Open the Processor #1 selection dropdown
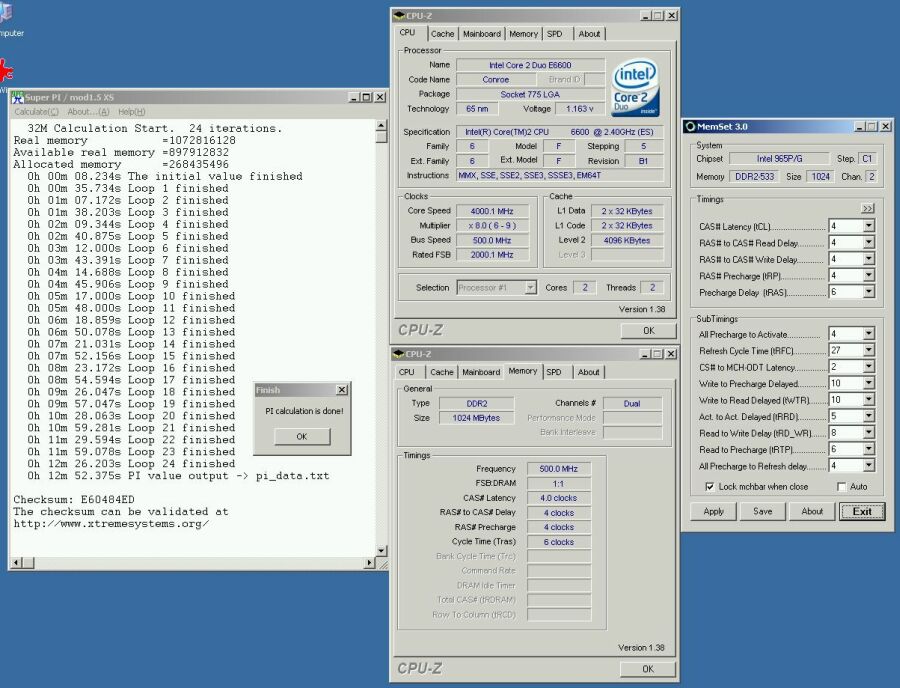The image size is (900, 688). click(530, 287)
